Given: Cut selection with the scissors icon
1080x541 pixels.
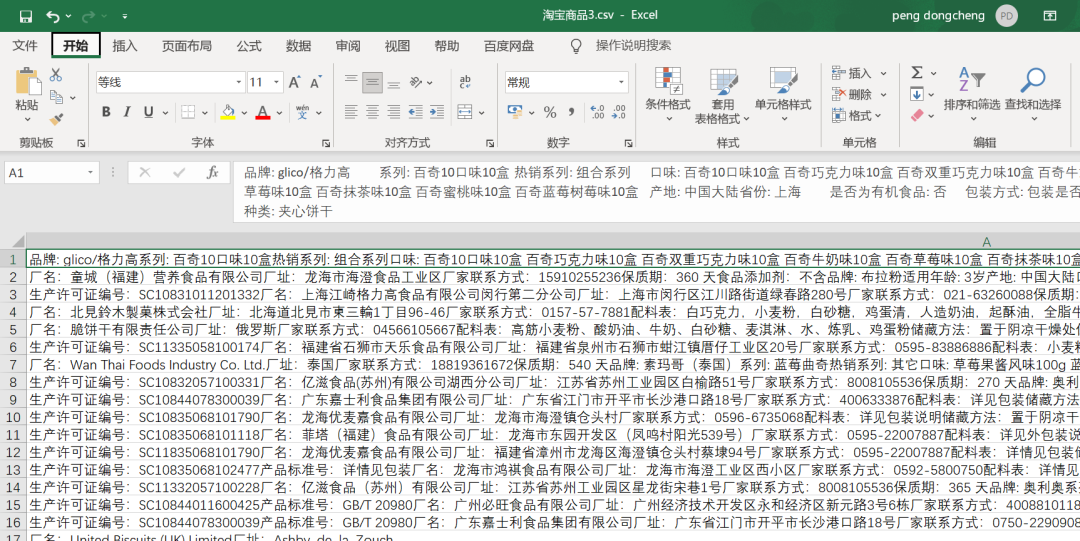Looking at the screenshot, I should click(56, 74).
